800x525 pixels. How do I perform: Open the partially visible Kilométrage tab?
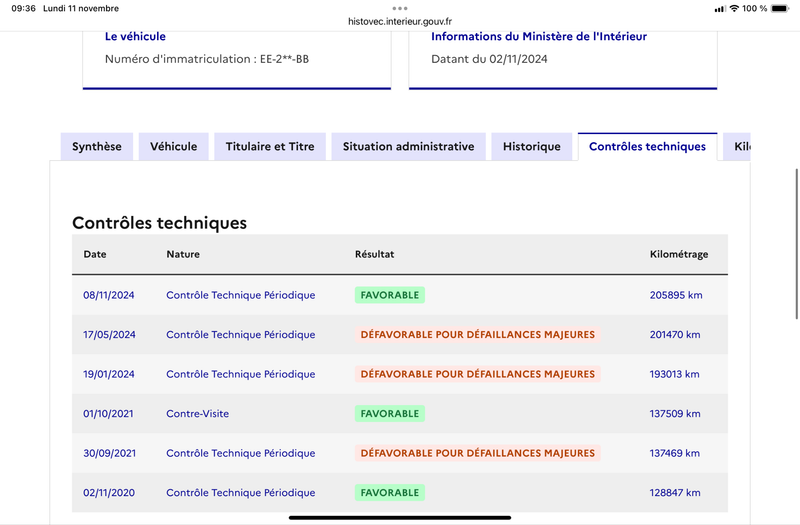click(x=737, y=146)
